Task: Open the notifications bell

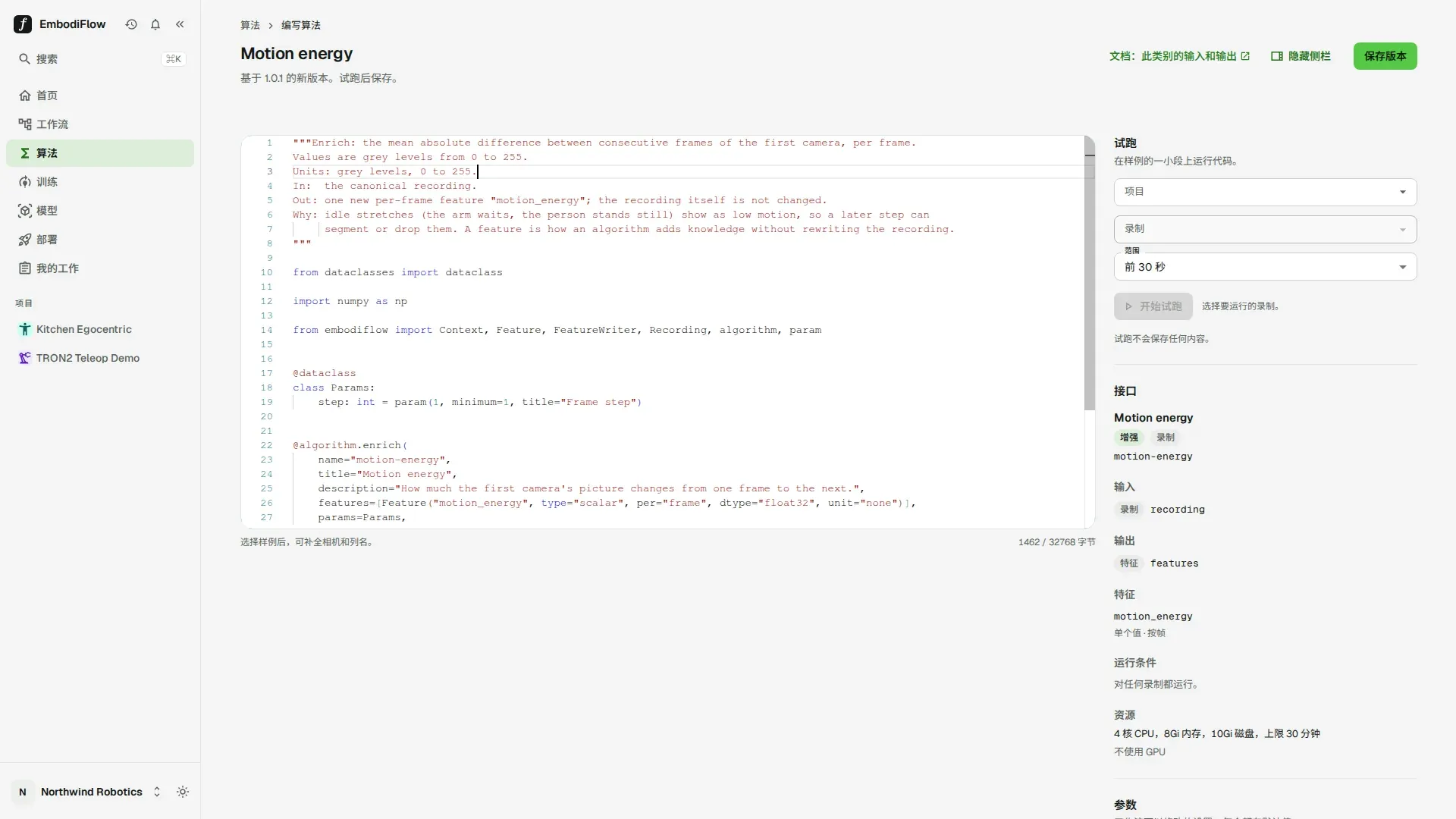Action: 155,24
